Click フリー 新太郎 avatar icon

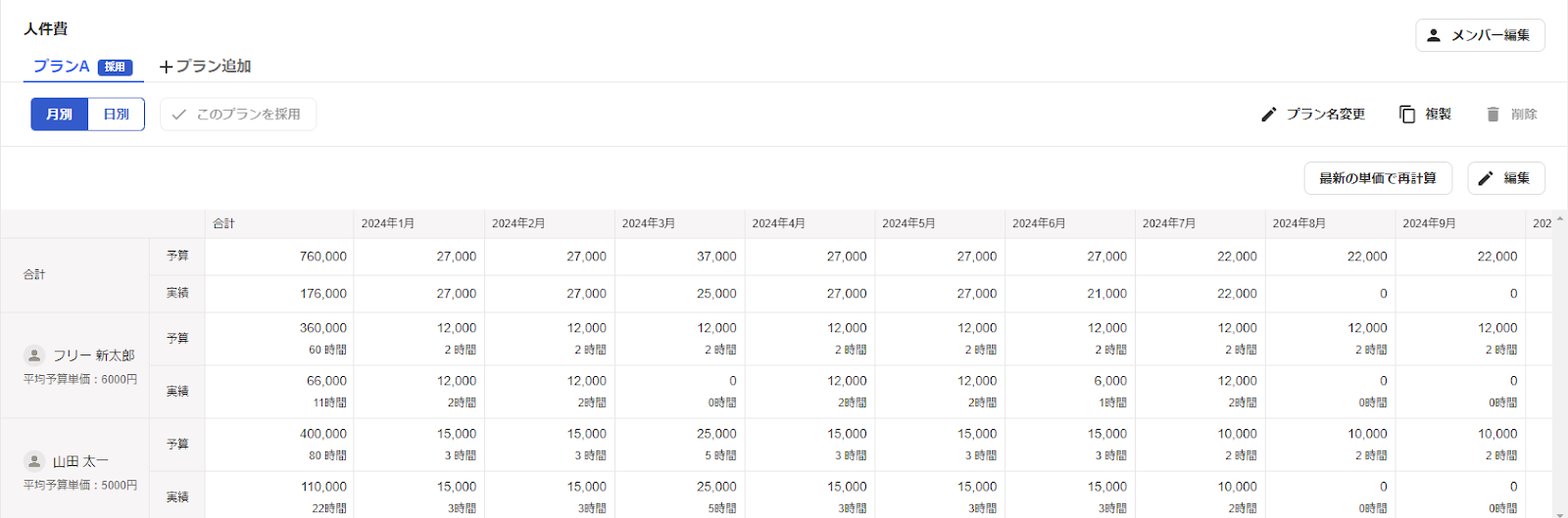tap(34, 355)
